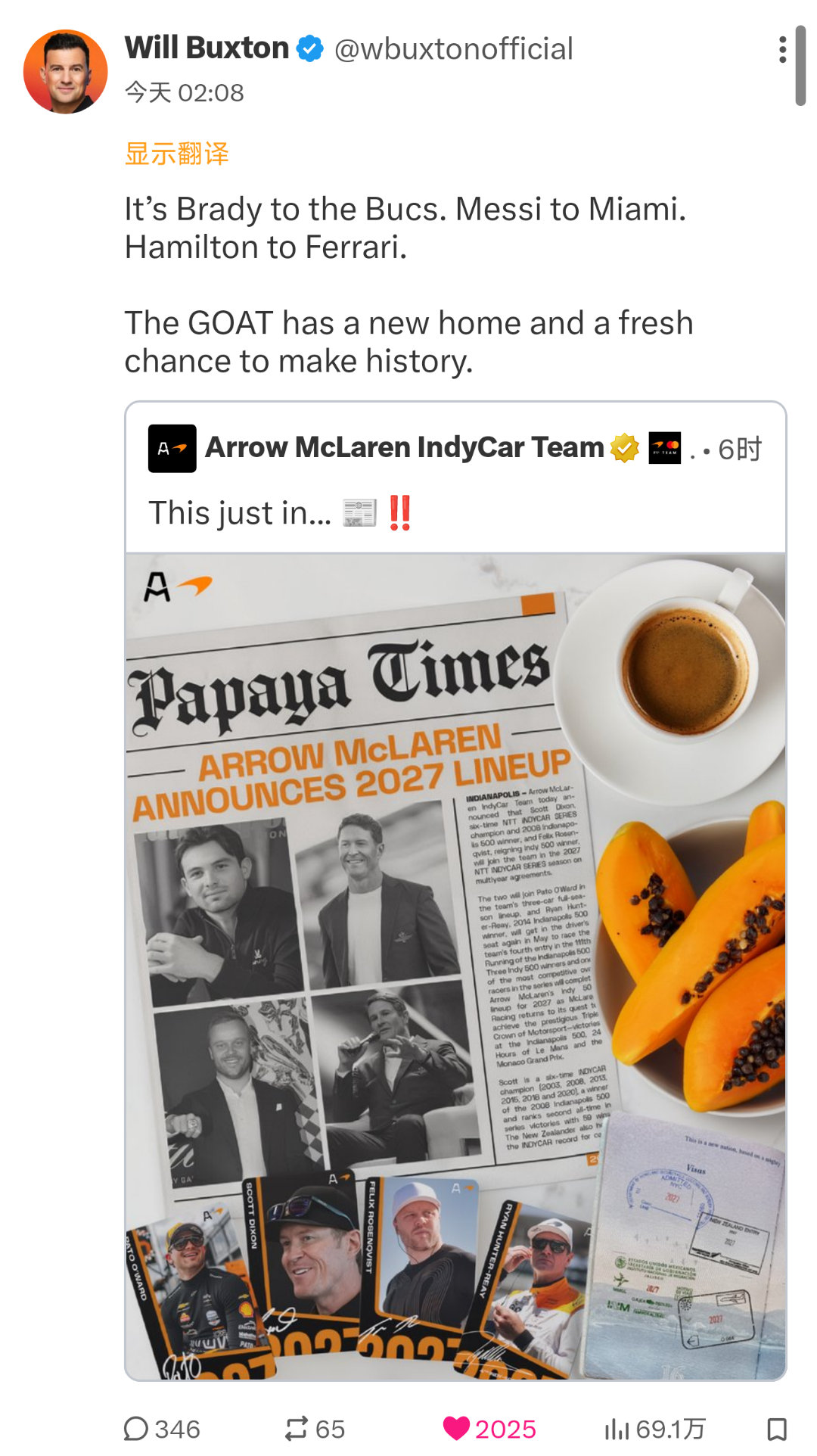Viewport: 817px width, 1456px height.
Task: Click the vertical scrollbar handle on the right edge
Action: coord(800,65)
